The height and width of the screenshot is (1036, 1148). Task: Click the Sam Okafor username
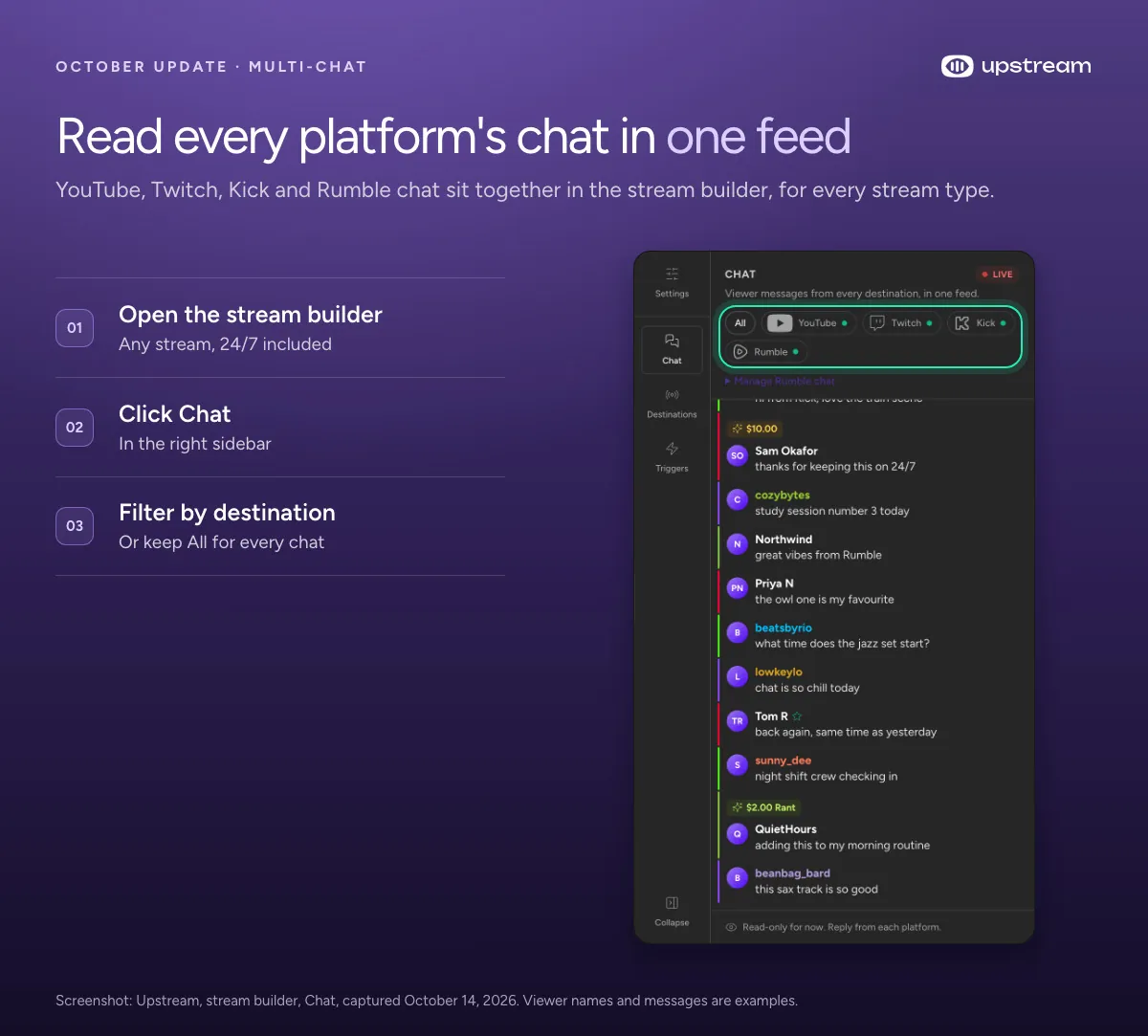click(786, 451)
